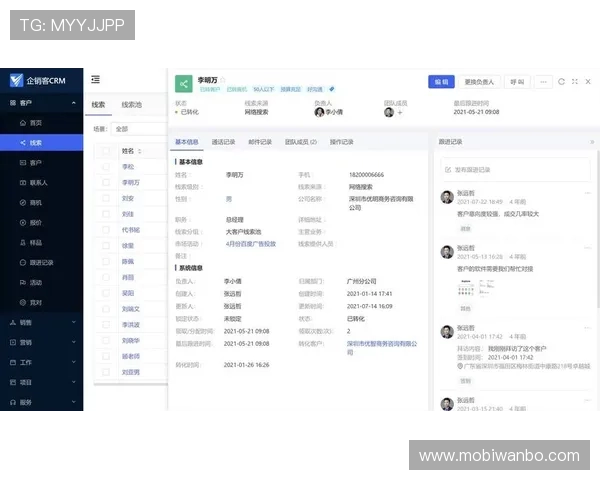Click the 发布跟进记录 input box
Viewport: 600px width, 480px height.
pyautogui.click(x=515, y=170)
